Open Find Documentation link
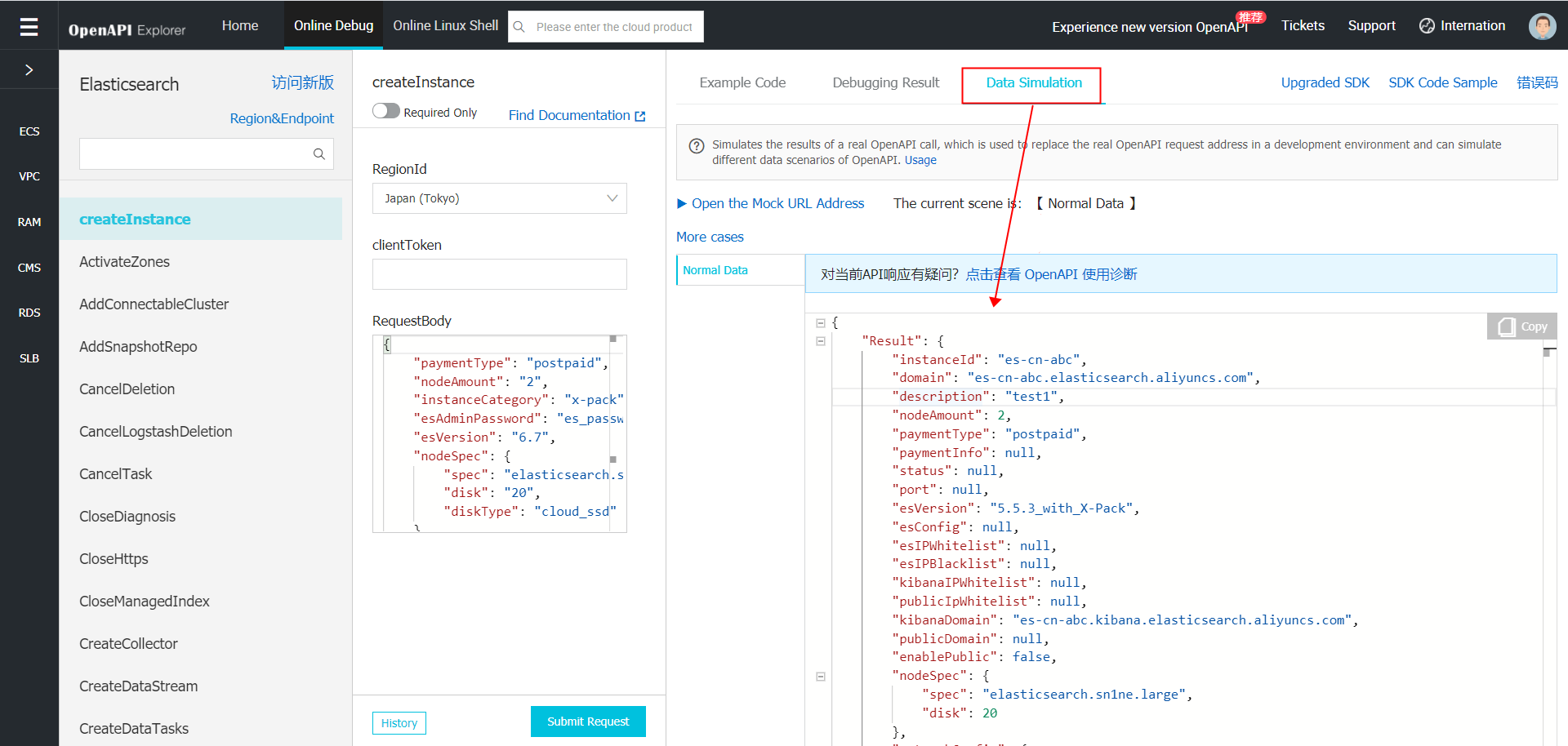Viewport: 1568px width, 746px height. pyautogui.click(x=569, y=115)
